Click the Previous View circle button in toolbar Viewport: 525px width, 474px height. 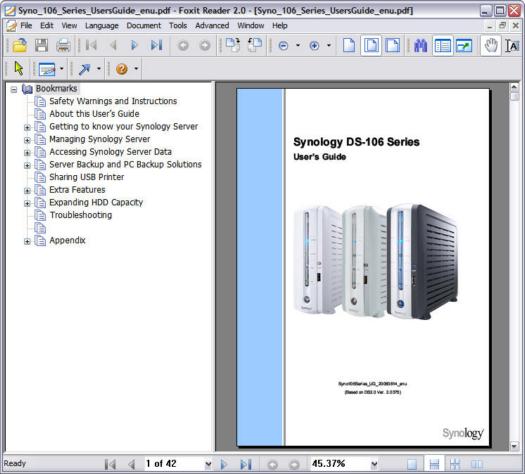click(183, 46)
